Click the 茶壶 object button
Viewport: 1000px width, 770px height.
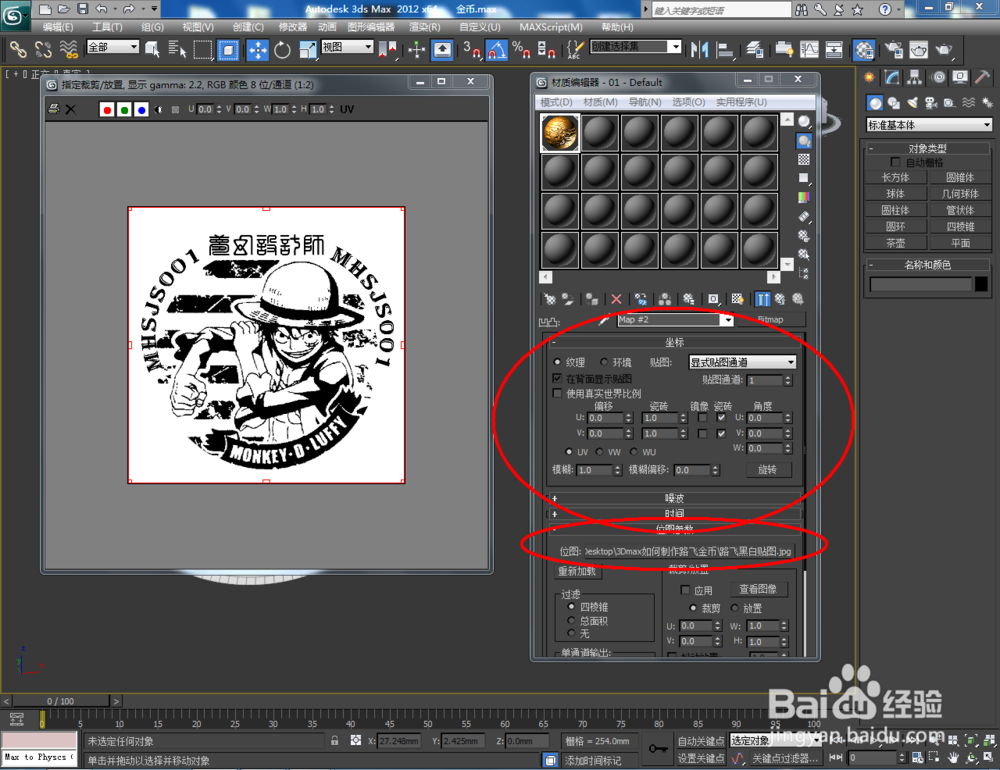(895, 243)
